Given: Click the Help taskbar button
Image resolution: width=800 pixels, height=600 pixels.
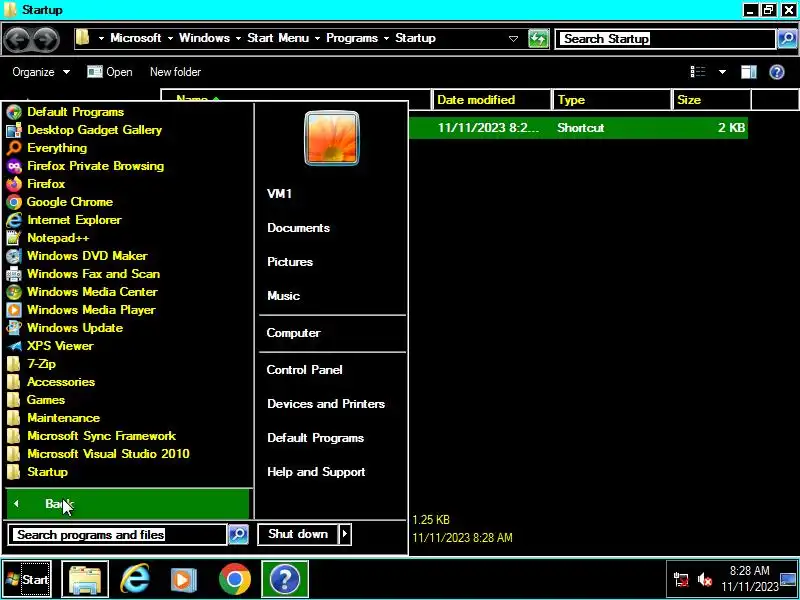Looking at the screenshot, I should [285, 579].
